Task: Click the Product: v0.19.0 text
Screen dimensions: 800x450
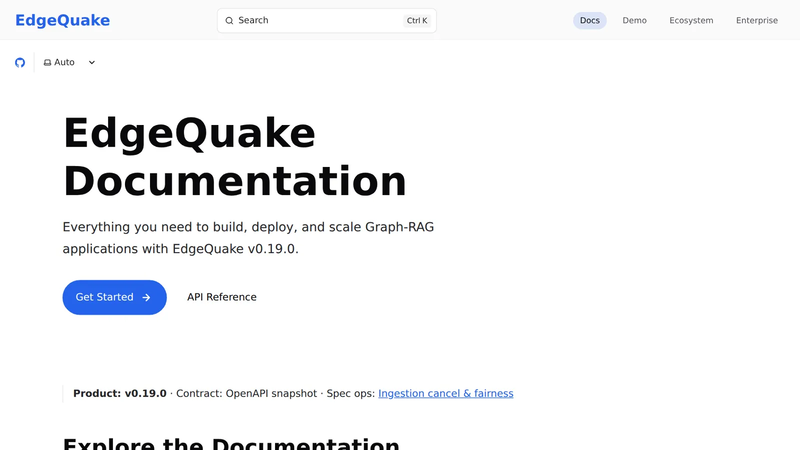Action: click(x=119, y=393)
